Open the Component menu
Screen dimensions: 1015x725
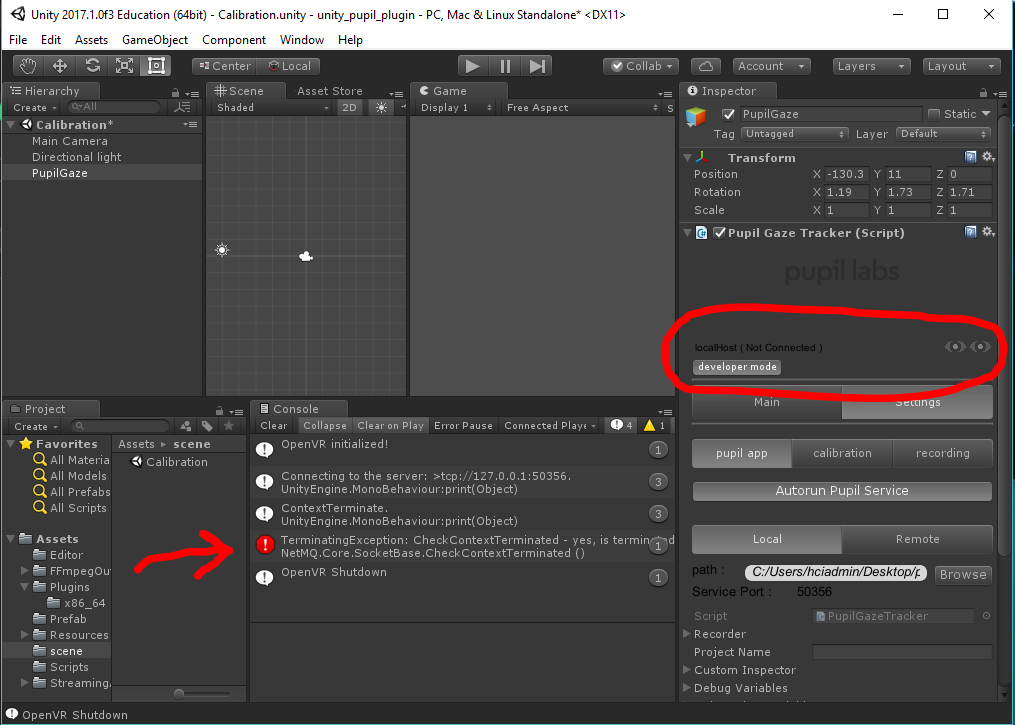point(234,39)
